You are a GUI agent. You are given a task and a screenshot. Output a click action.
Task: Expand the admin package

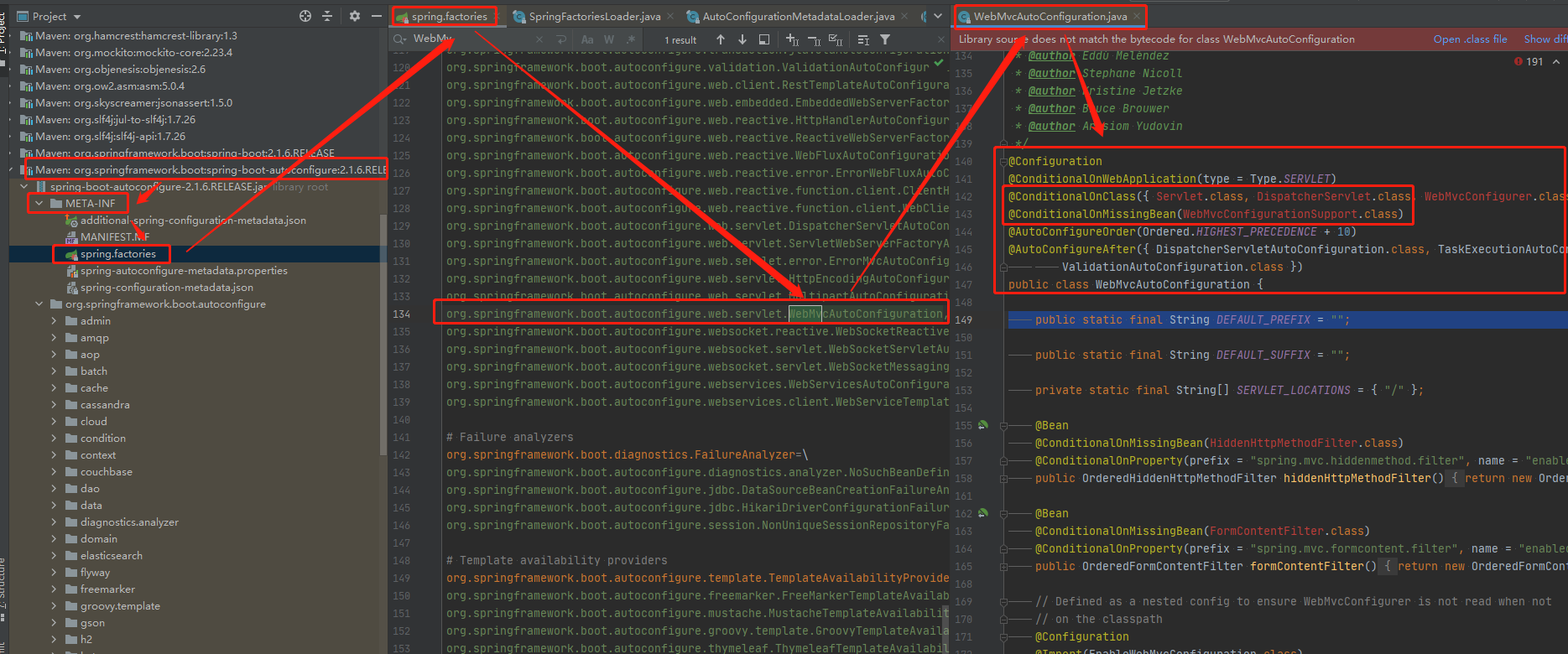54,321
